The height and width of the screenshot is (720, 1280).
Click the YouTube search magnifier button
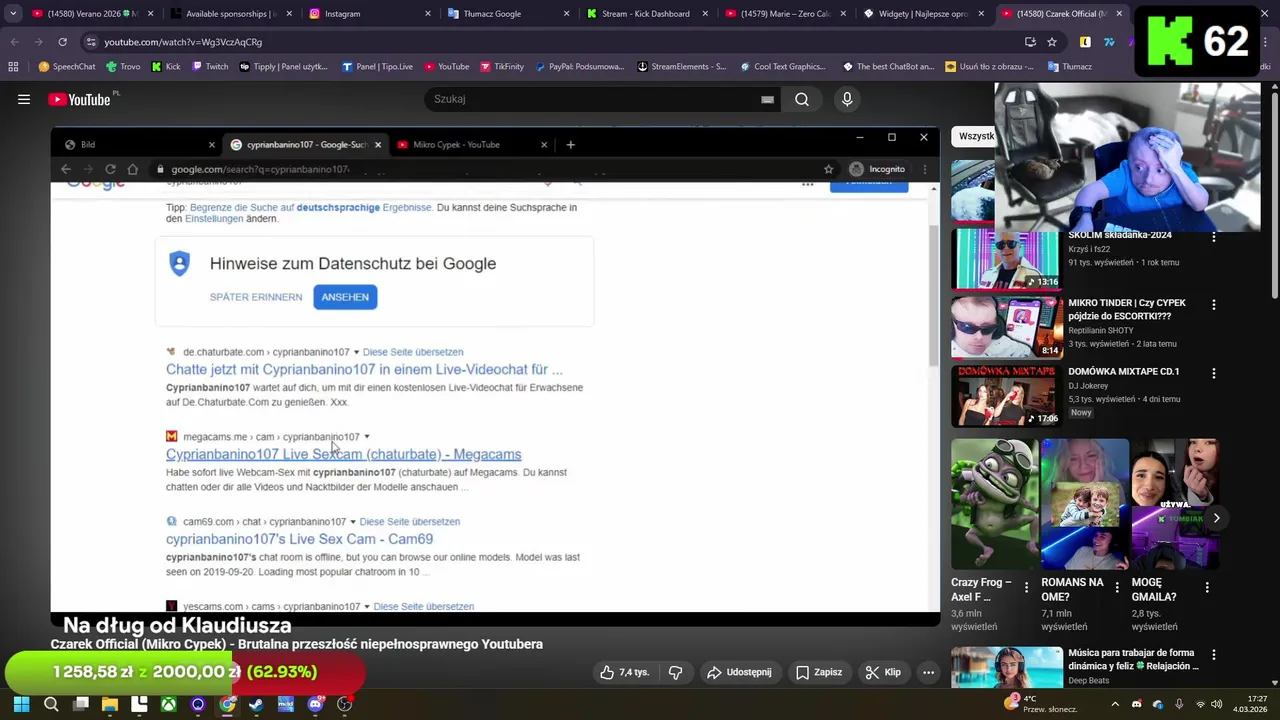(802, 99)
